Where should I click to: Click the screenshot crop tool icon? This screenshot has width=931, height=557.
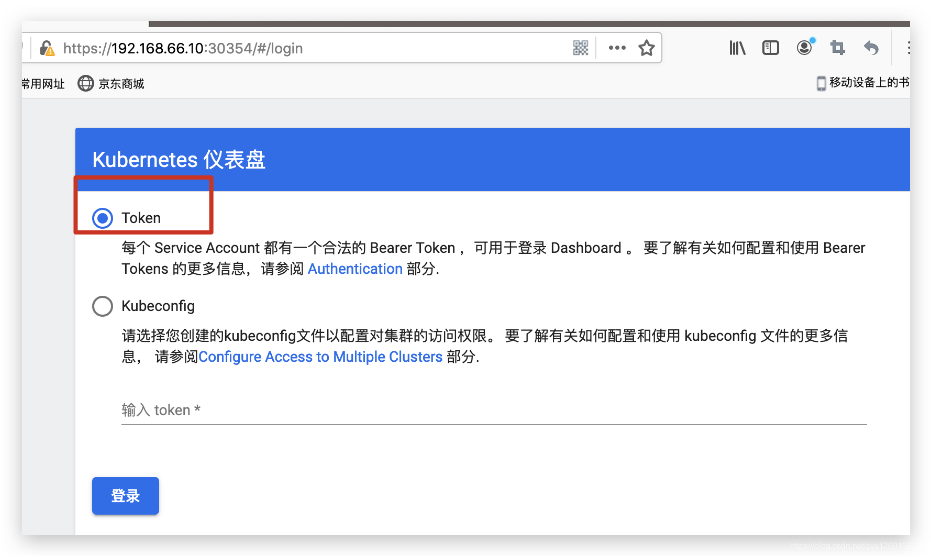pos(837,48)
